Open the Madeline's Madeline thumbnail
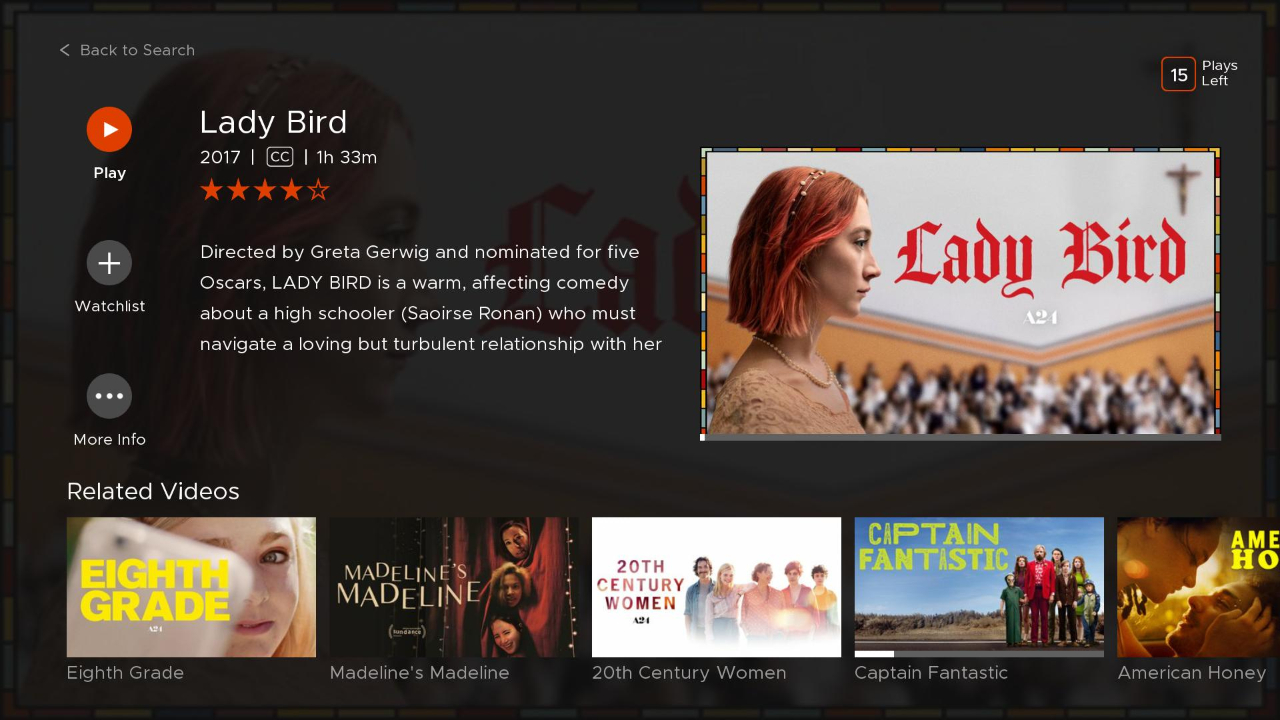This screenshot has height=720, width=1280. tap(454, 587)
